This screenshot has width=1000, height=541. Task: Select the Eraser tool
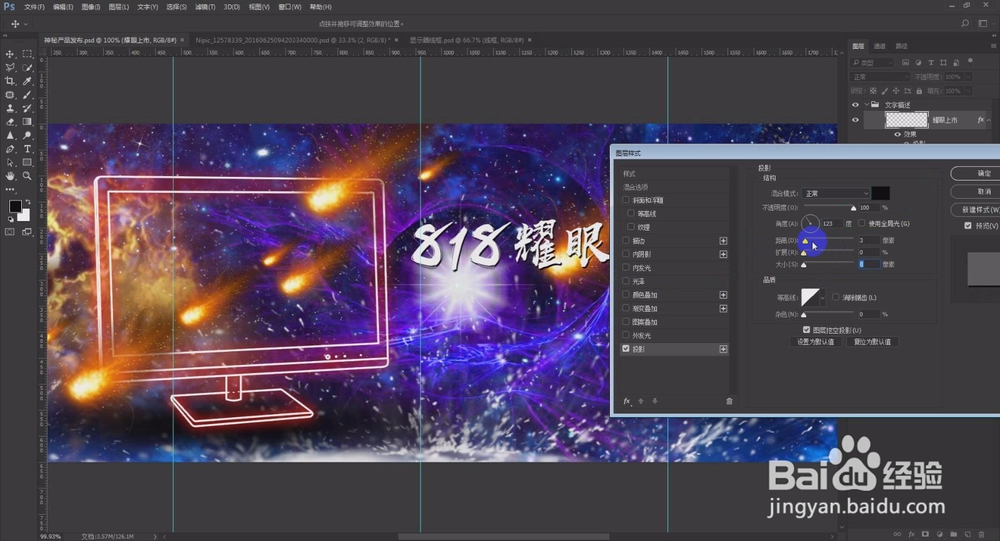10,122
